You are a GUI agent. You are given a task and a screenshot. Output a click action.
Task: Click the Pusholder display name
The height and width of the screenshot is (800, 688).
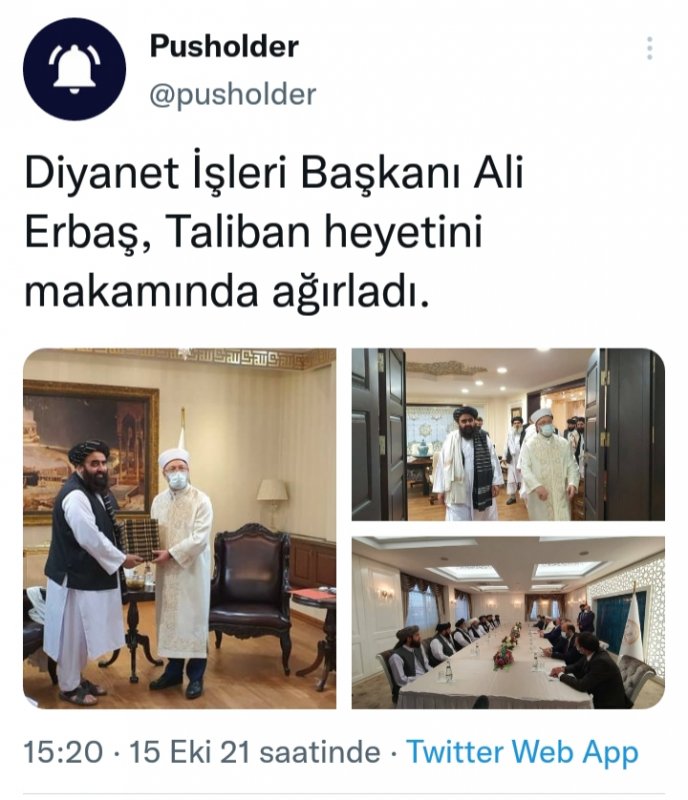[x=224, y=46]
